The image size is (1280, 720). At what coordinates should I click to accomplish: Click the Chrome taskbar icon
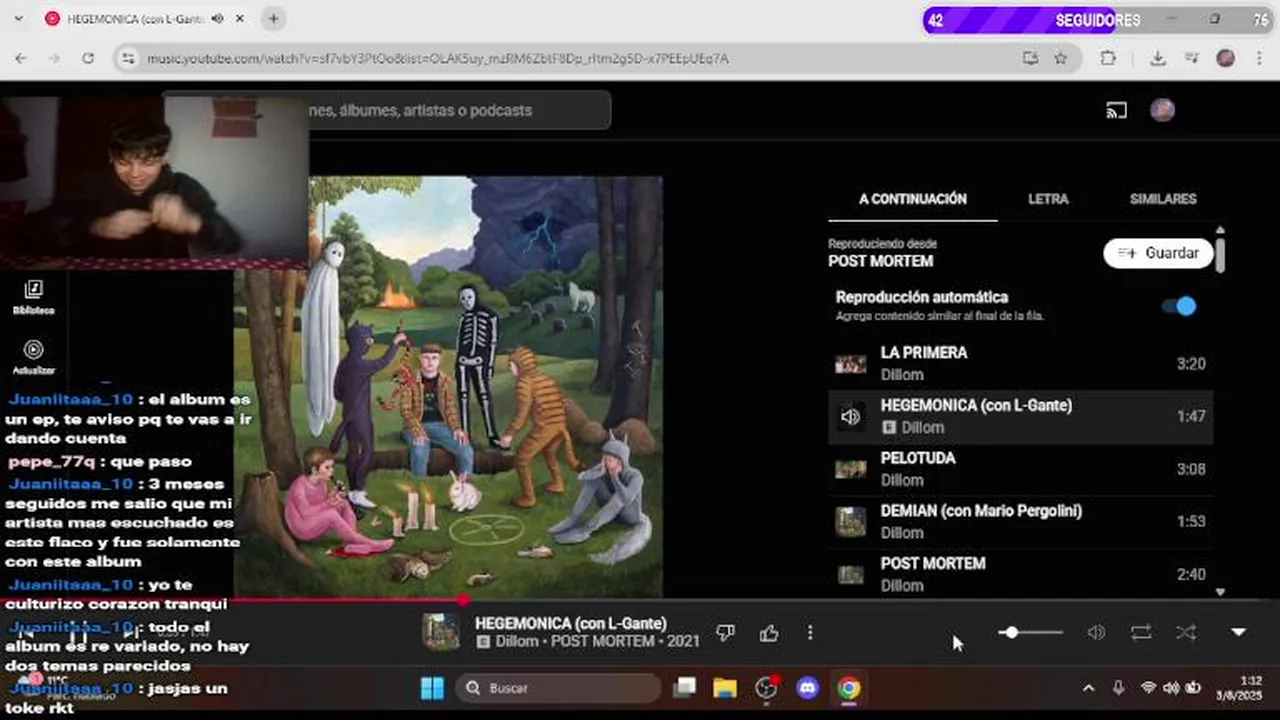[848, 688]
